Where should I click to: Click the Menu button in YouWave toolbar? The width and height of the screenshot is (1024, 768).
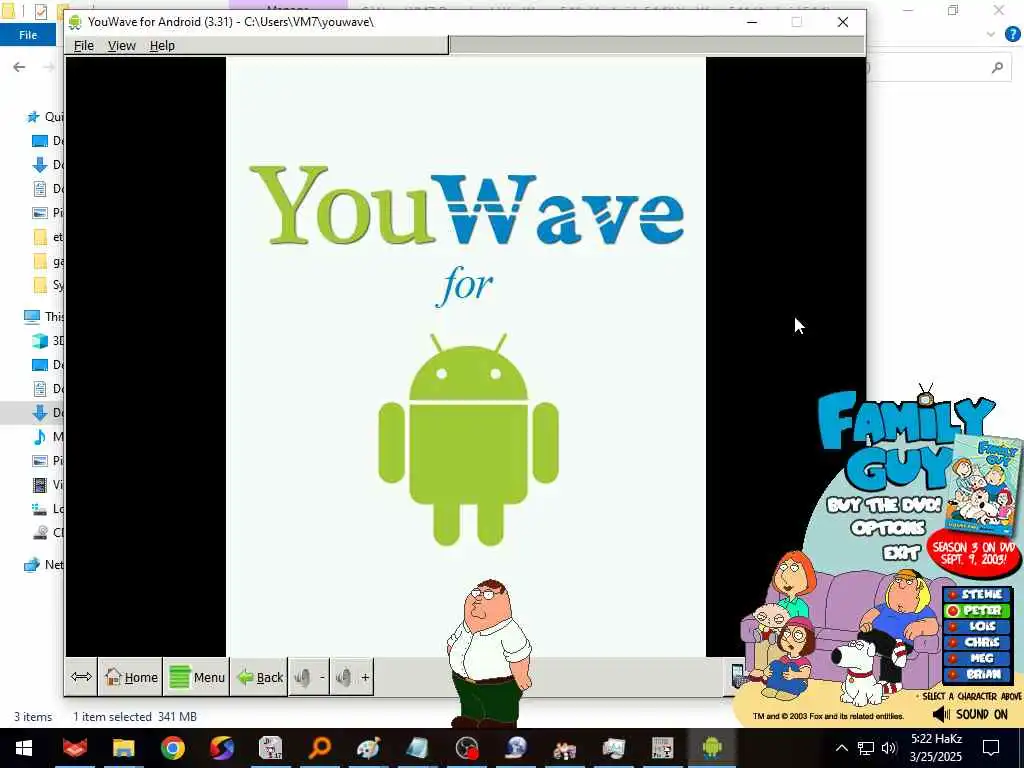tap(197, 677)
